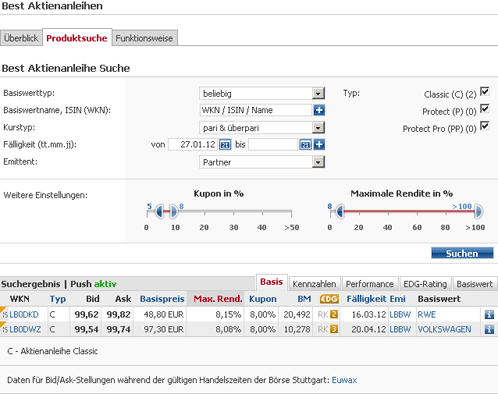The image size is (498, 394).
Task: Sort results by Max. Rend. column
Action: 218,299
